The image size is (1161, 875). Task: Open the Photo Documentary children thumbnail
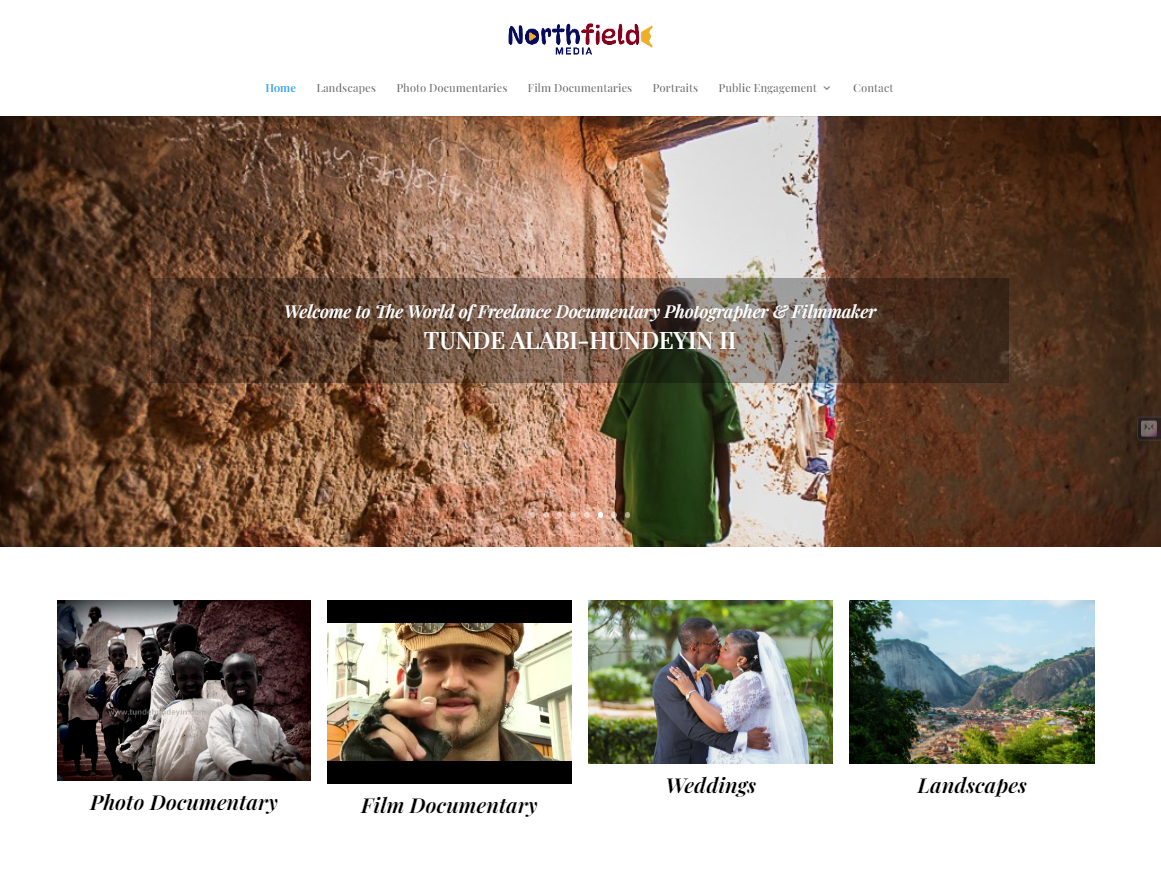(184, 690)
